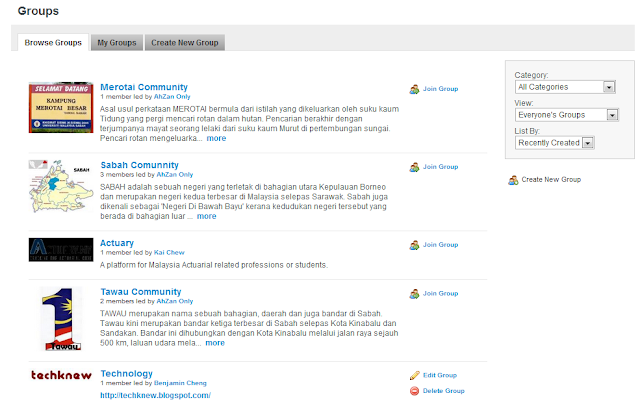Click the join icon beside Sabah Comunnity
The width and height of the screenshot is (640, 404).
(x=414, y=167)
